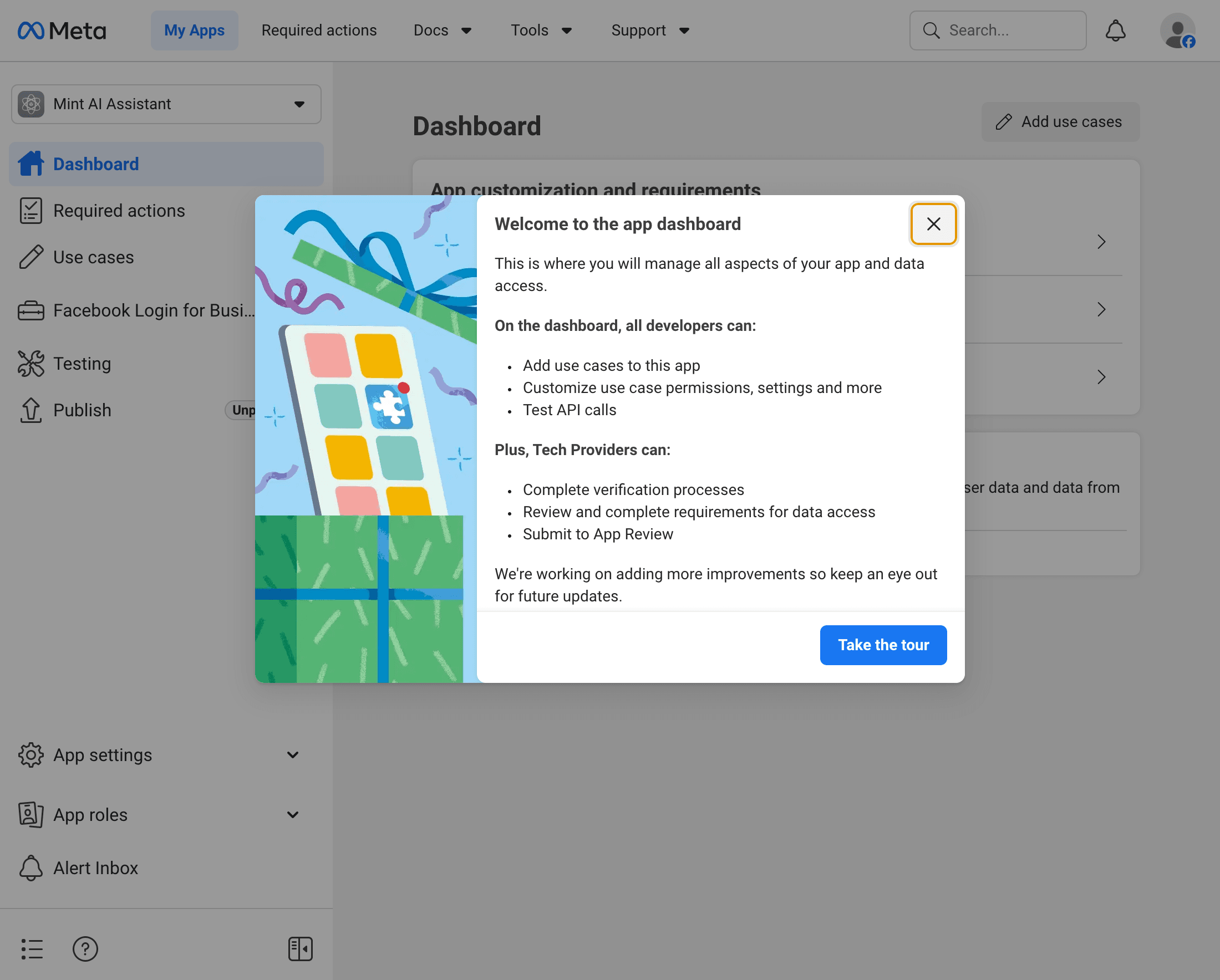Open Publish sidebar item
The width and height of the screenshot is (1220, 980).
pyautogui.click(x=82, y=410)
